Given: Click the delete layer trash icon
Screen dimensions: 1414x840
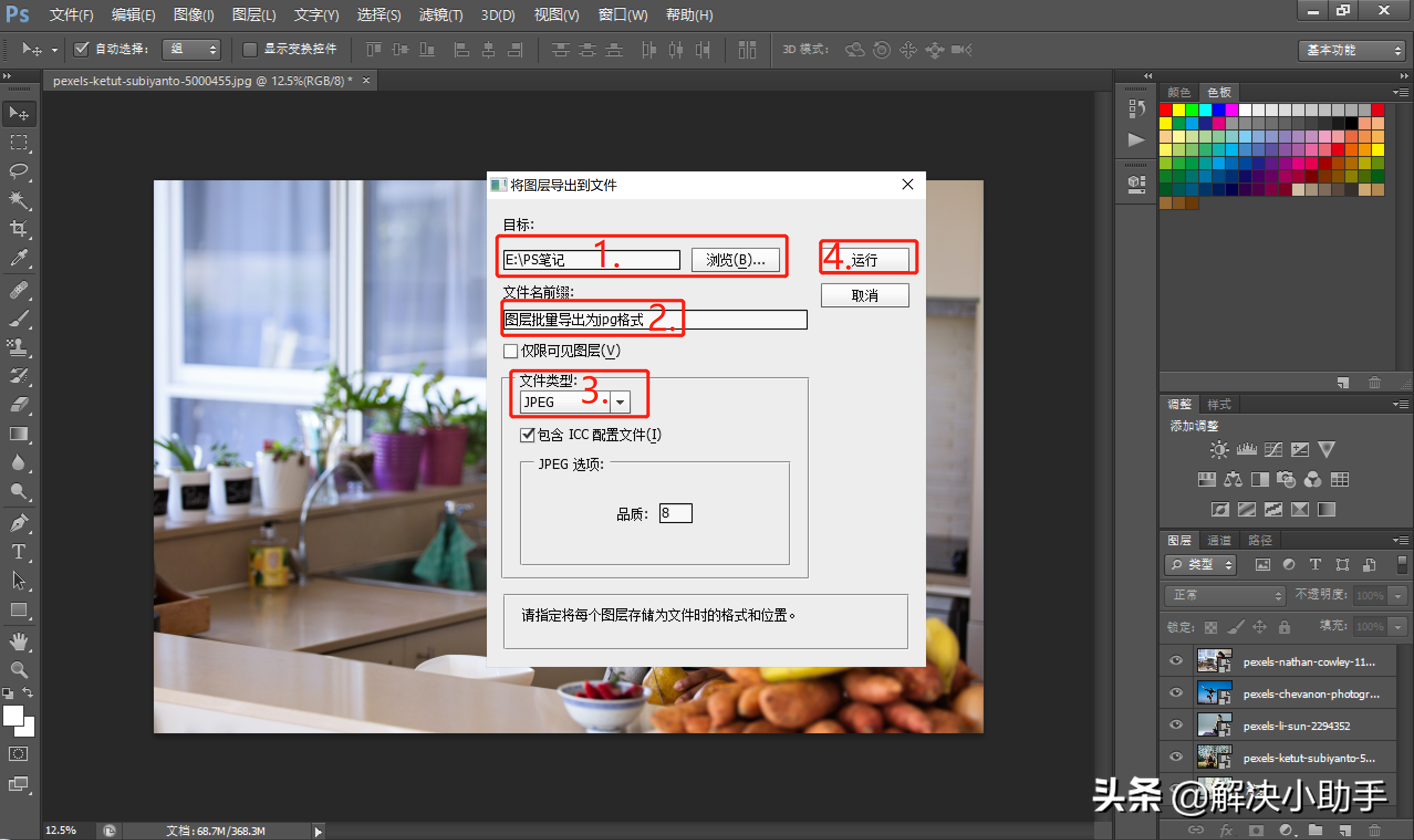Looking at the screenshot, I should [1374, 831].
